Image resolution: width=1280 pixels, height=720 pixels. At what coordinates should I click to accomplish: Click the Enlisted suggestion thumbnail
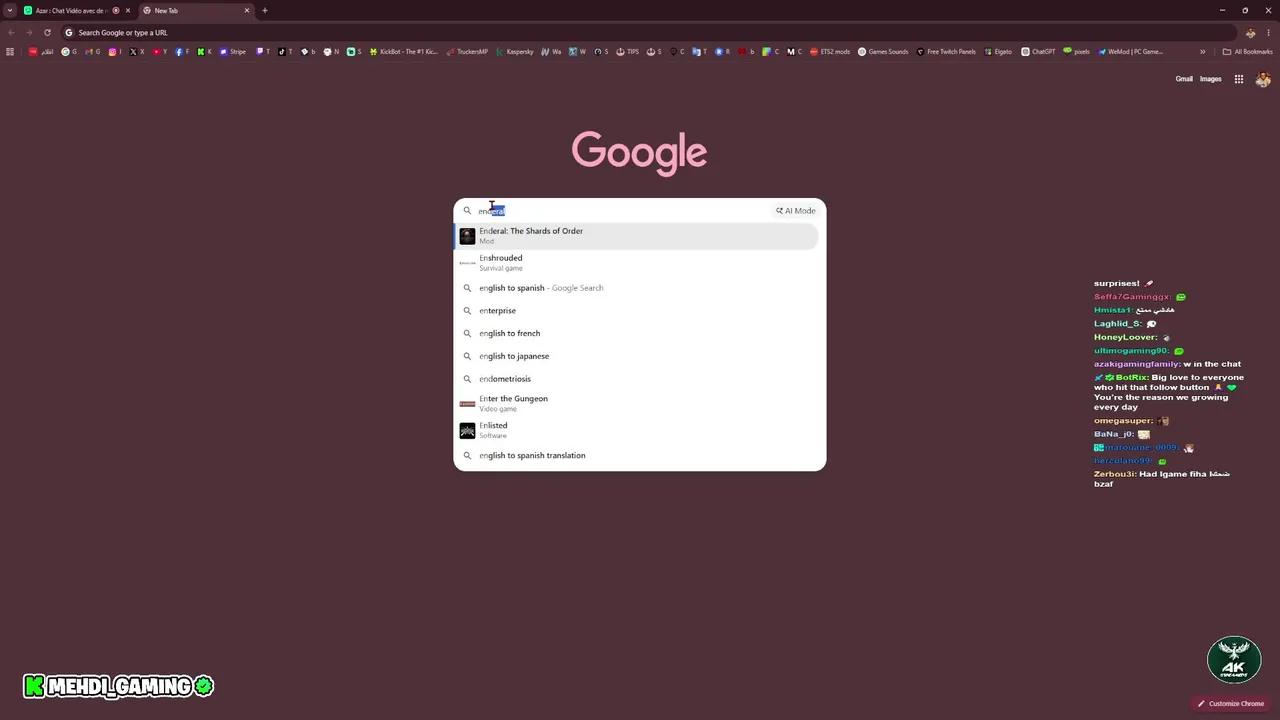click(x=467, y=430)
